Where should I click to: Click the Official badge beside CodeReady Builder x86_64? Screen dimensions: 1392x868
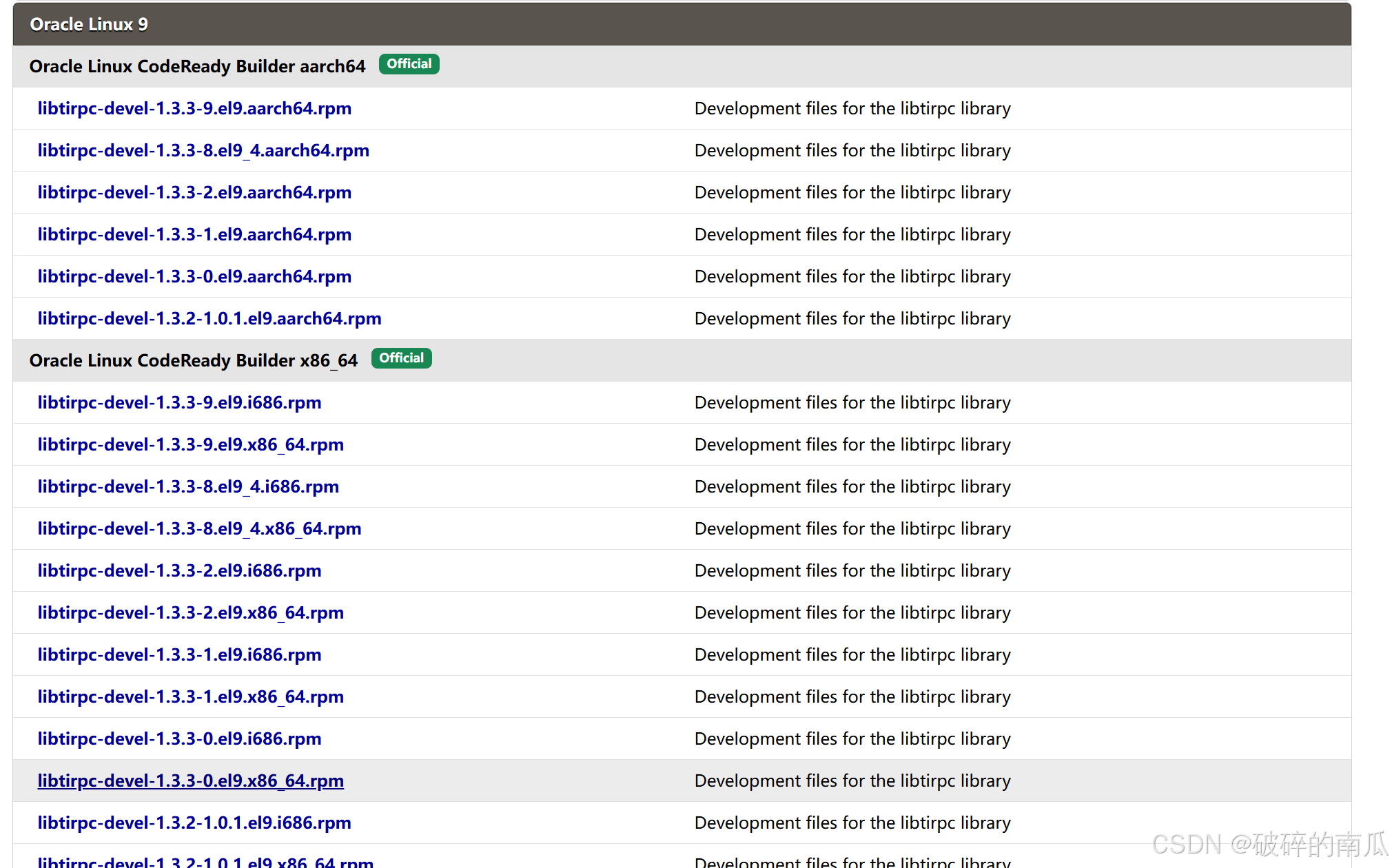point(401,358)
